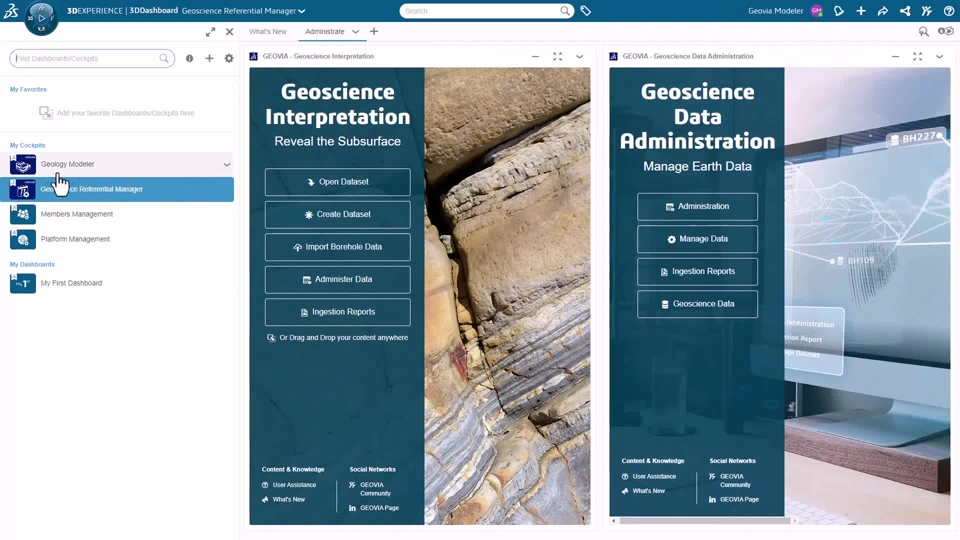Click the Dassault Systèmes logo icon
The height and width of the screenshot is (540, 960).
click(x=10, y=10)
